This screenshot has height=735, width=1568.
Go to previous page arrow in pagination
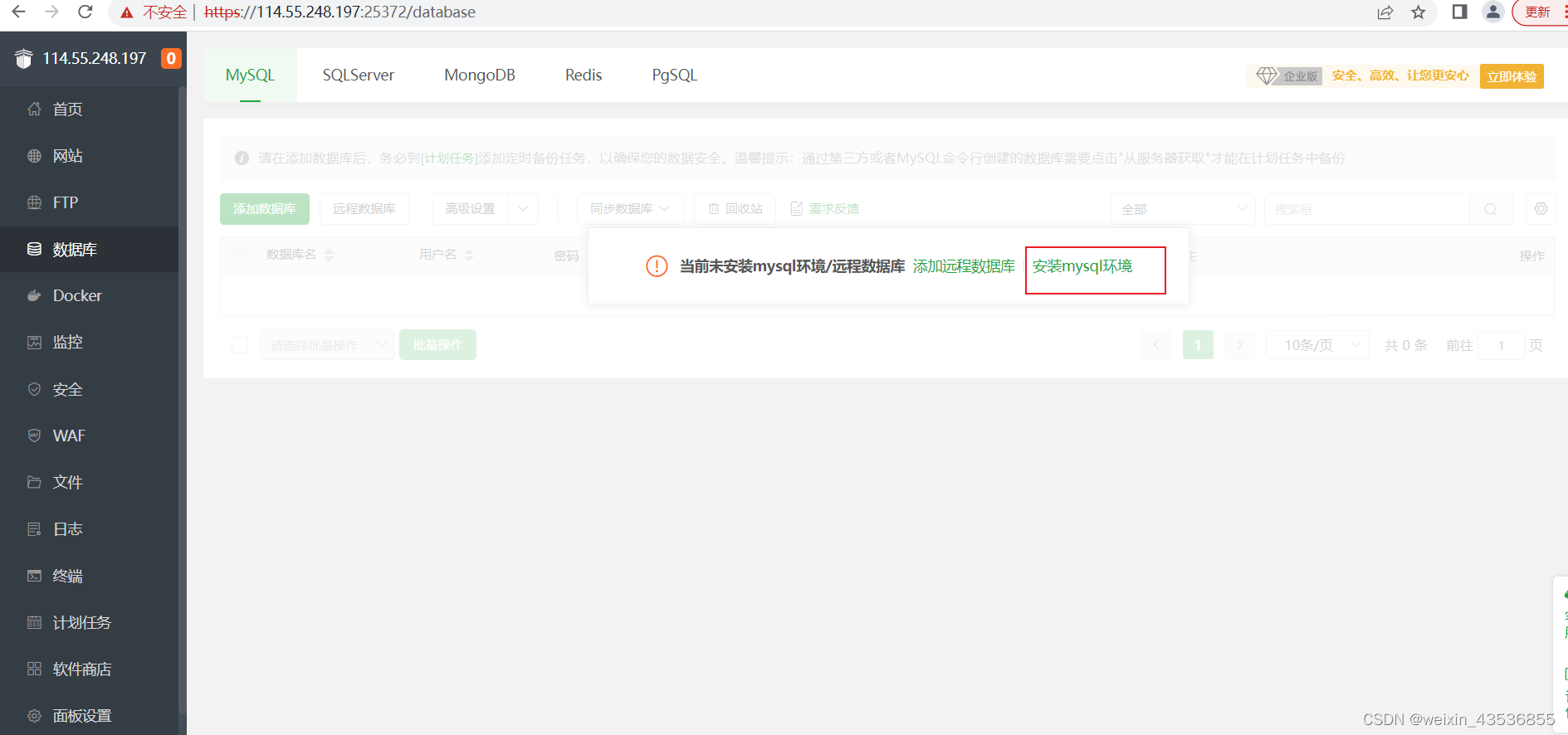tap(1156, 345)
